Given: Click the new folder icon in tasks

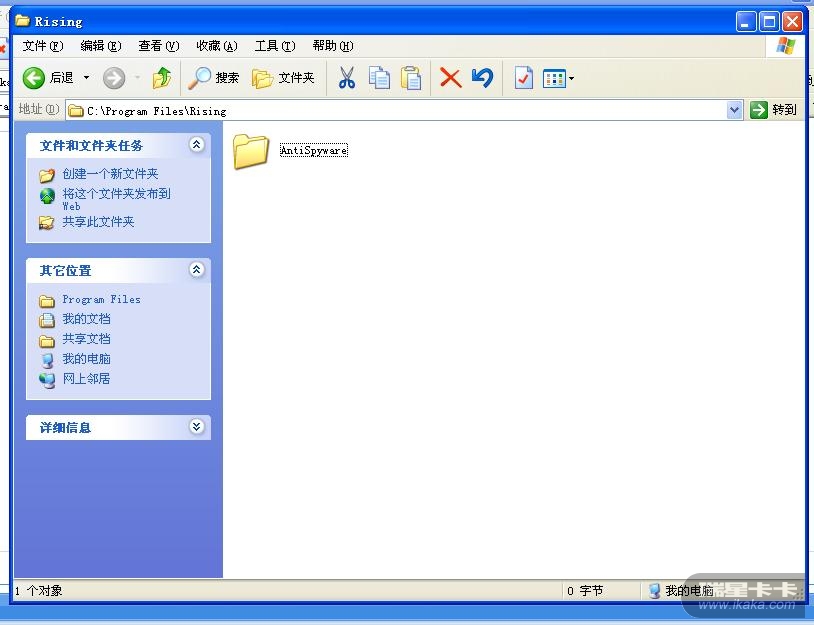Looking at the screenshot, I should 47,175.
